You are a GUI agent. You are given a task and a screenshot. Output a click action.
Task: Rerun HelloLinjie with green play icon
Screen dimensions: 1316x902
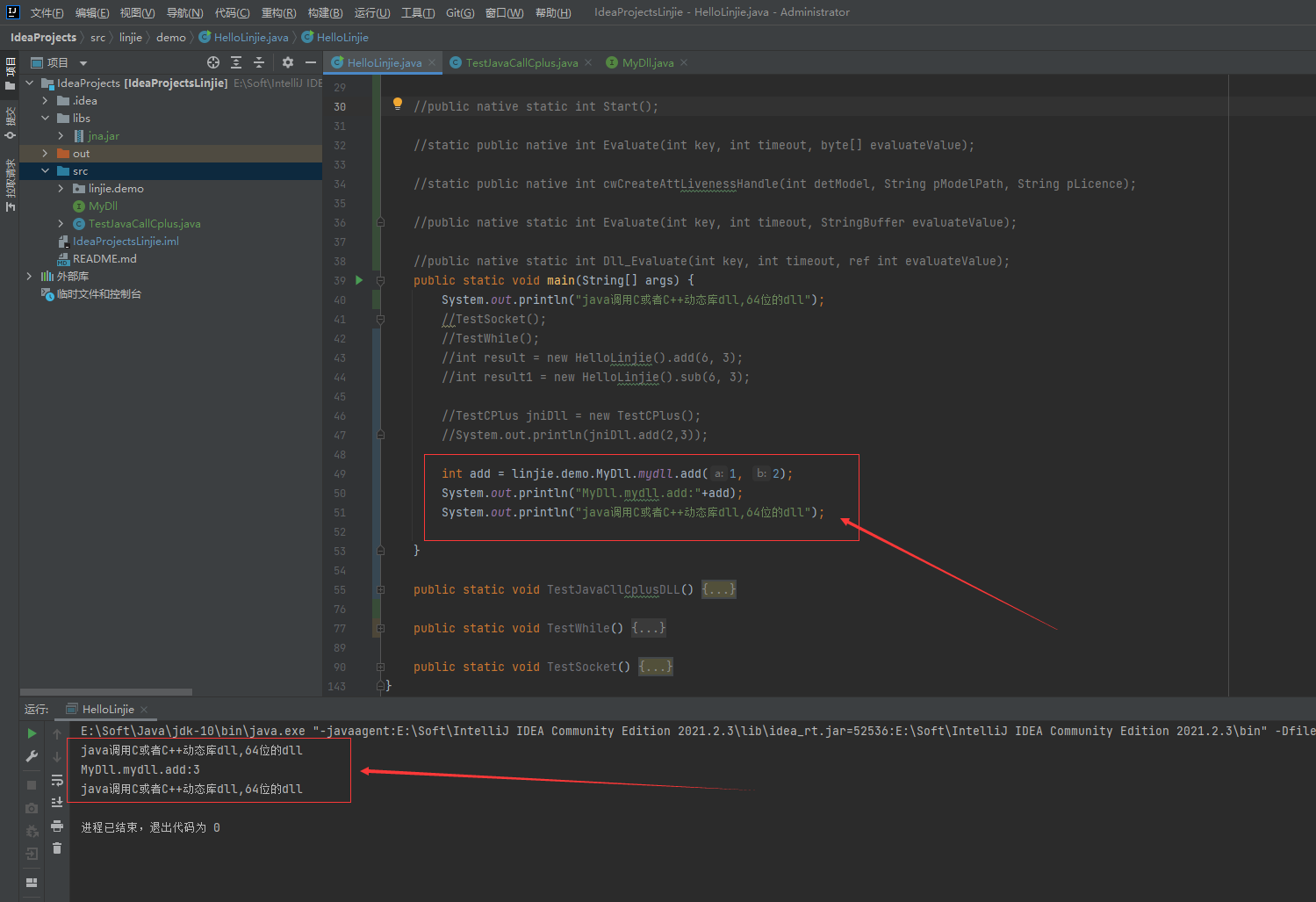click(32, 733)
